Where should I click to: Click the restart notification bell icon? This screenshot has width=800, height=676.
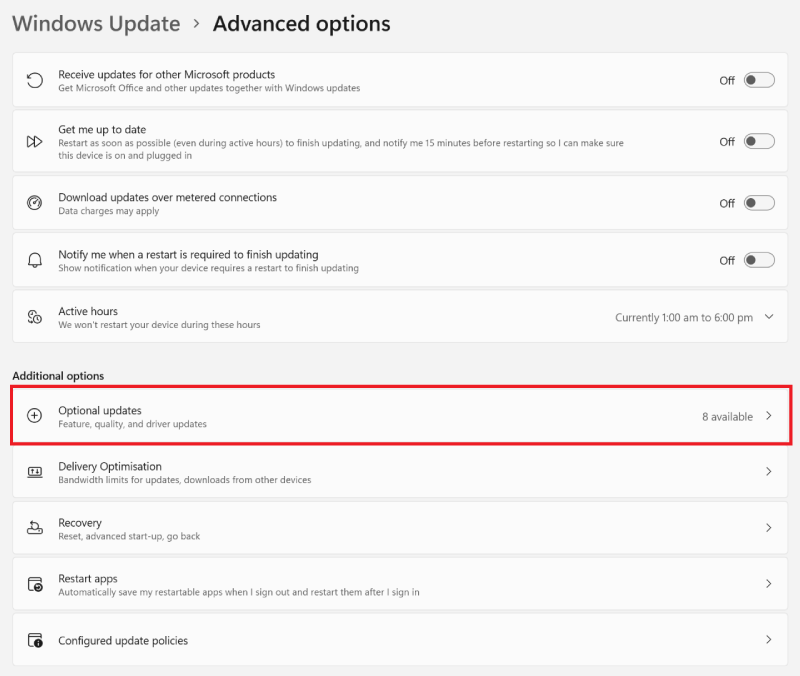(x=33, y=259)
